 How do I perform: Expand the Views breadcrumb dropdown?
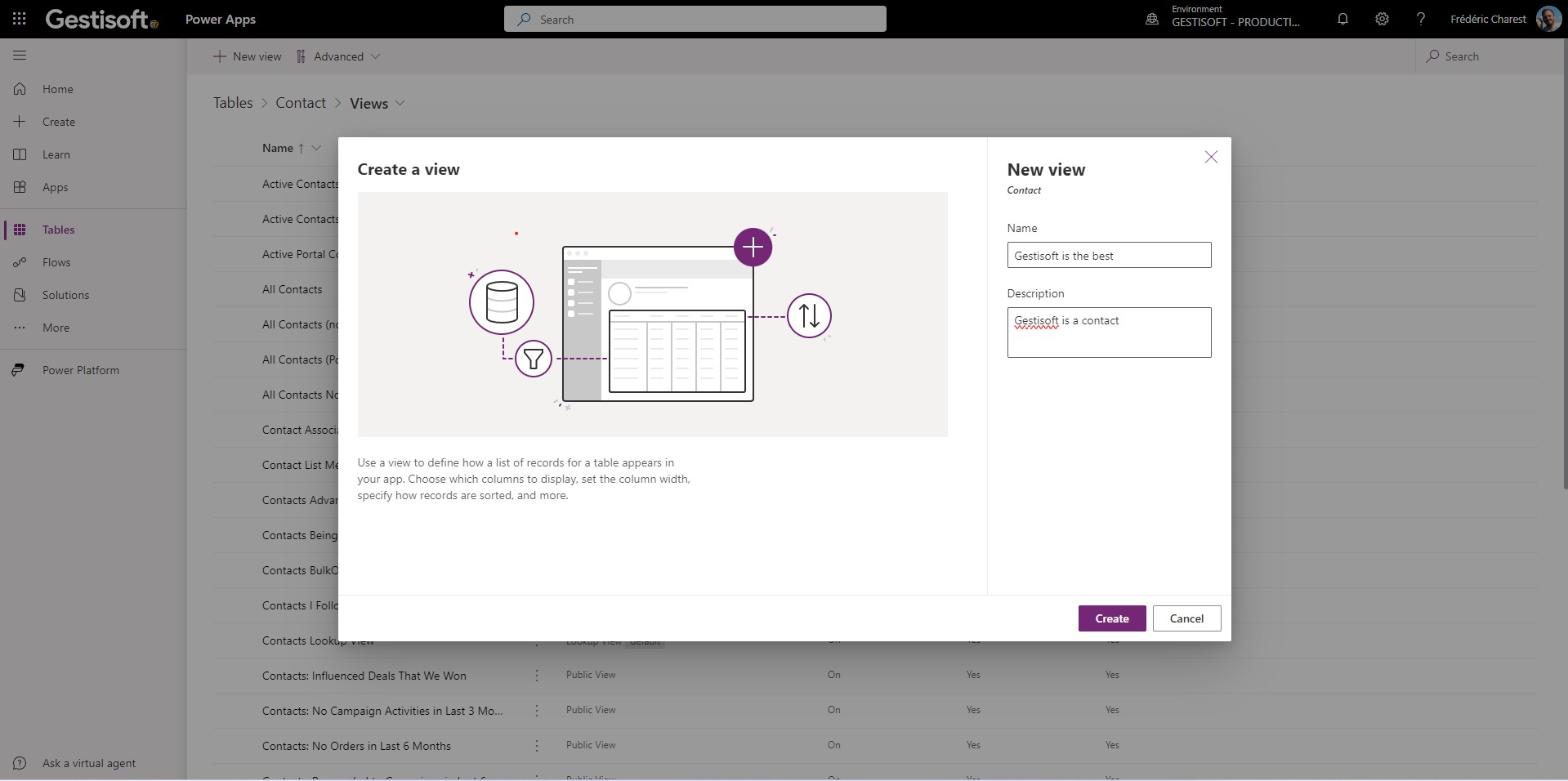400,103
